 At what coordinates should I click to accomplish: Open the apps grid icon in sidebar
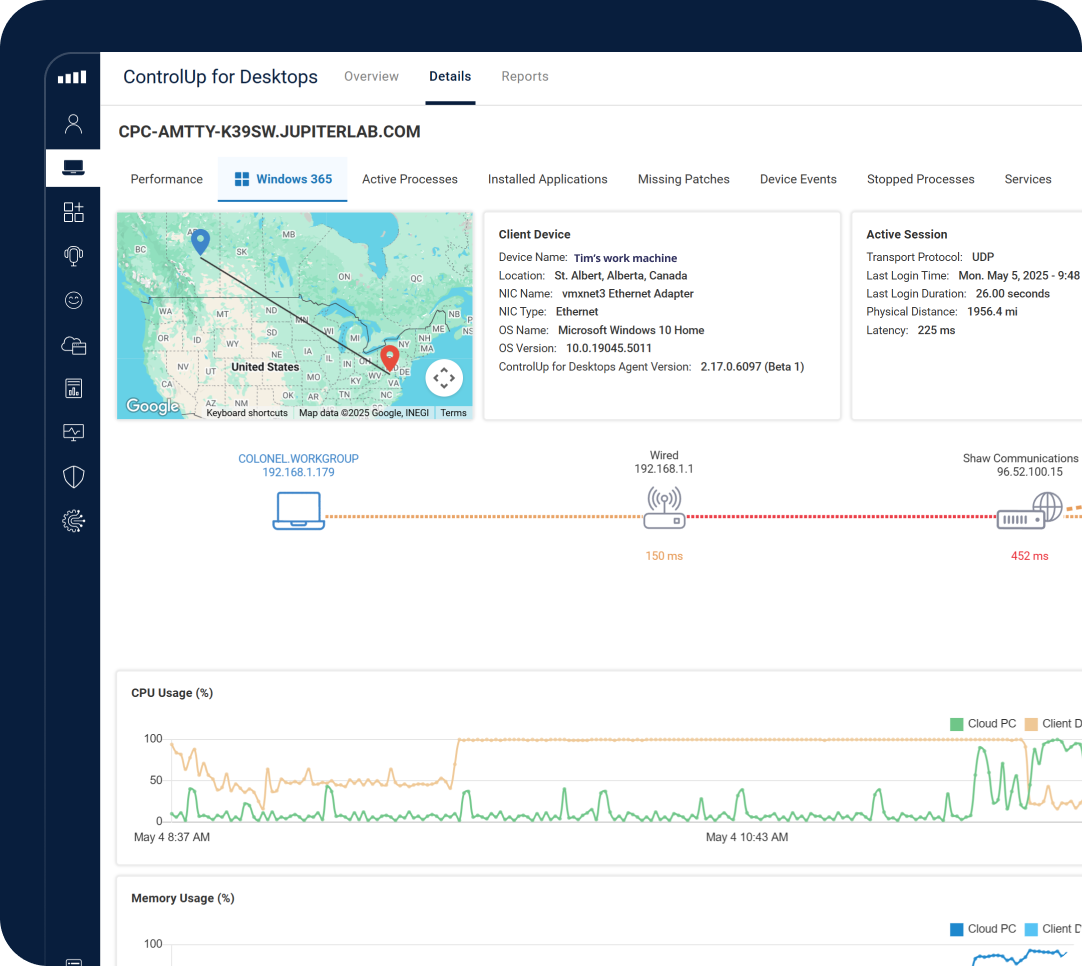[x=73, y=212]
